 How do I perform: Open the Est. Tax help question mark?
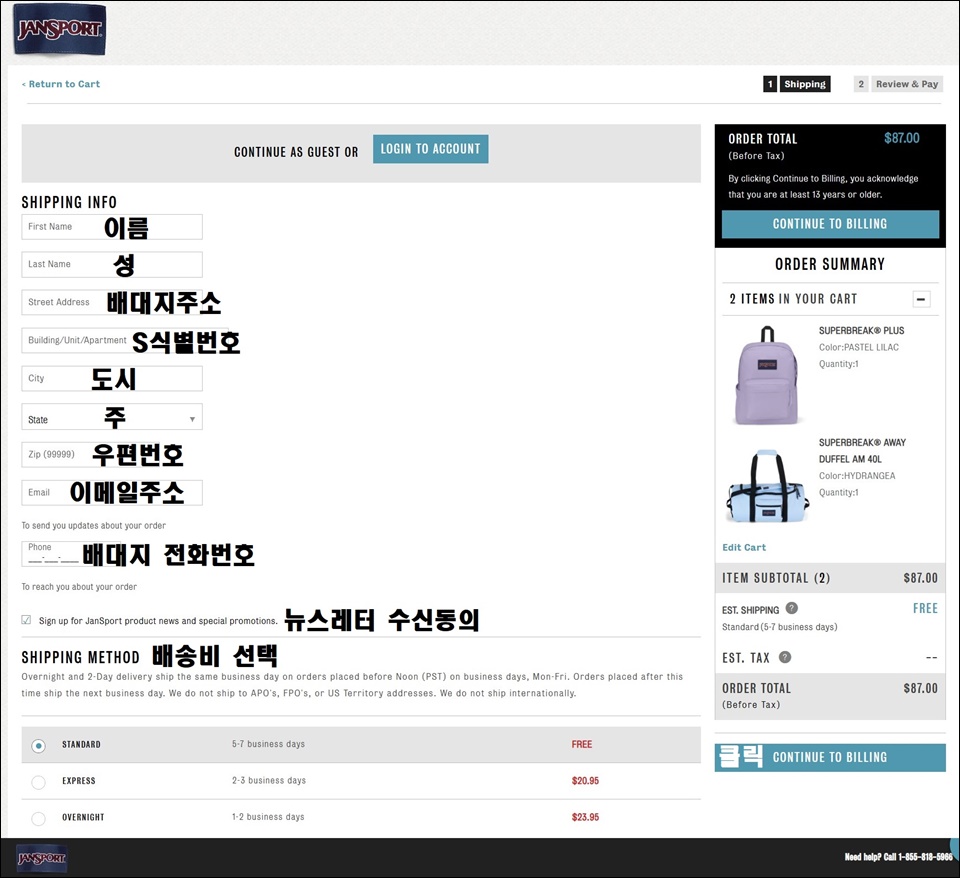[785, 657]
